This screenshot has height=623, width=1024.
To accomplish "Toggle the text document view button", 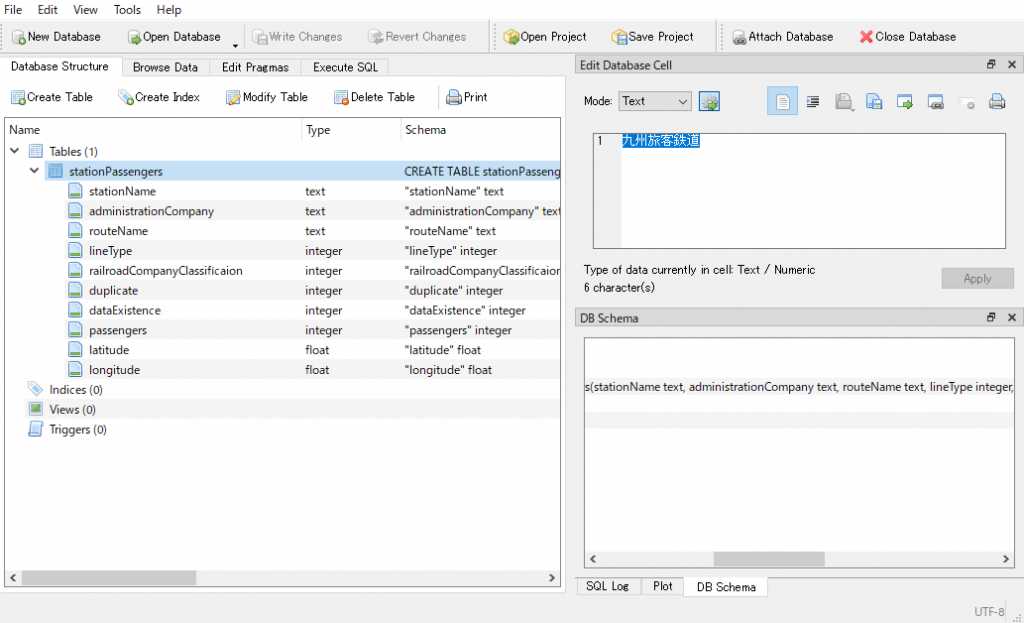I will coord(782,101).
